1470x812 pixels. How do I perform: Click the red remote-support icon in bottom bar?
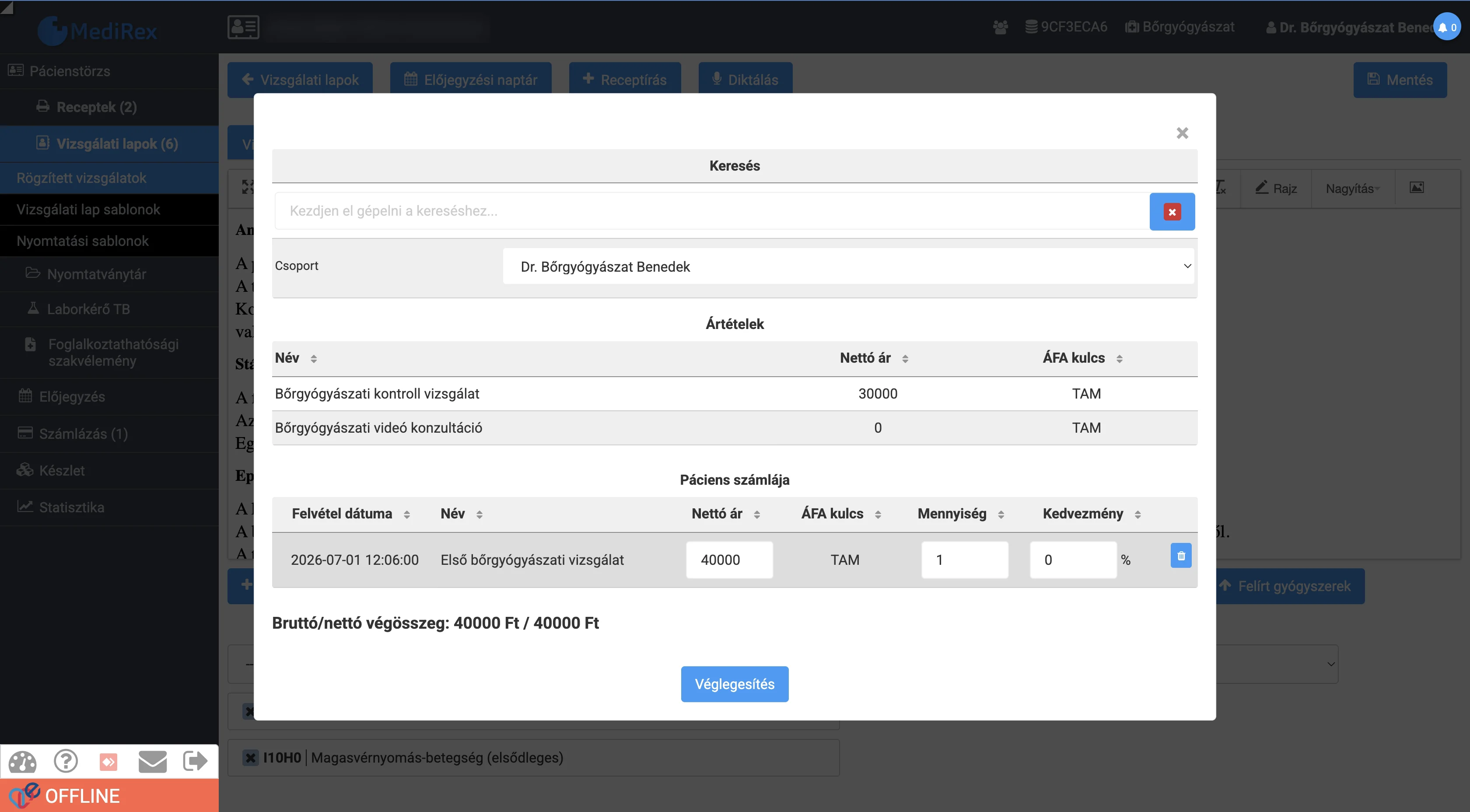[108, 762]
